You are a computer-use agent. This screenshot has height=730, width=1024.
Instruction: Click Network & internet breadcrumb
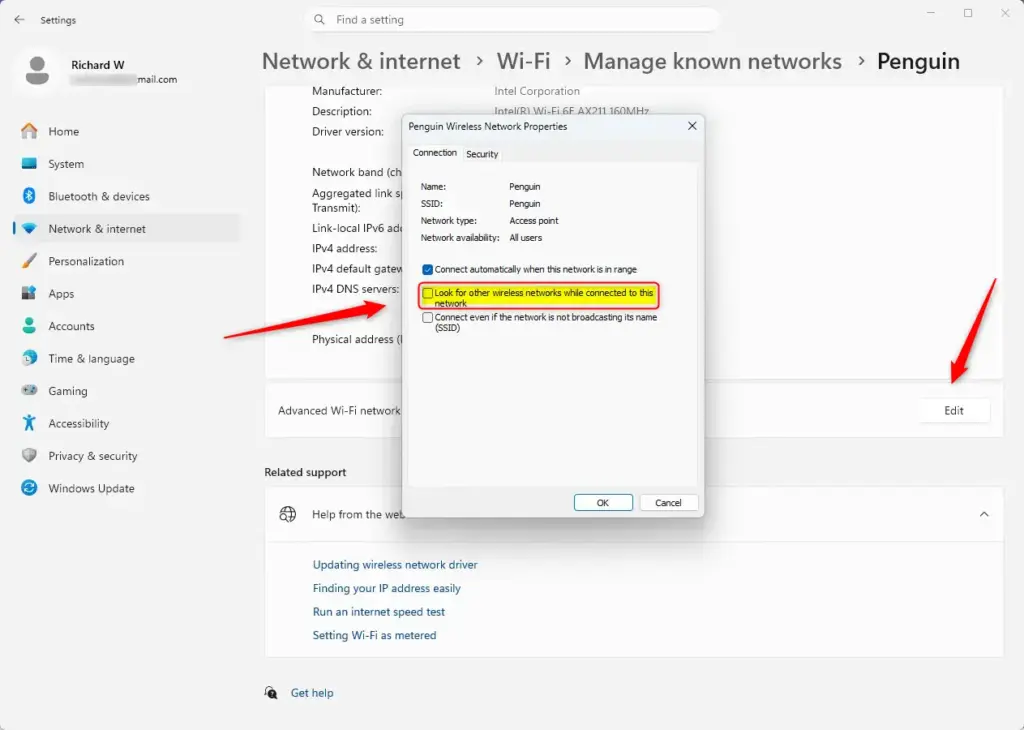click(x=361, y=61)
